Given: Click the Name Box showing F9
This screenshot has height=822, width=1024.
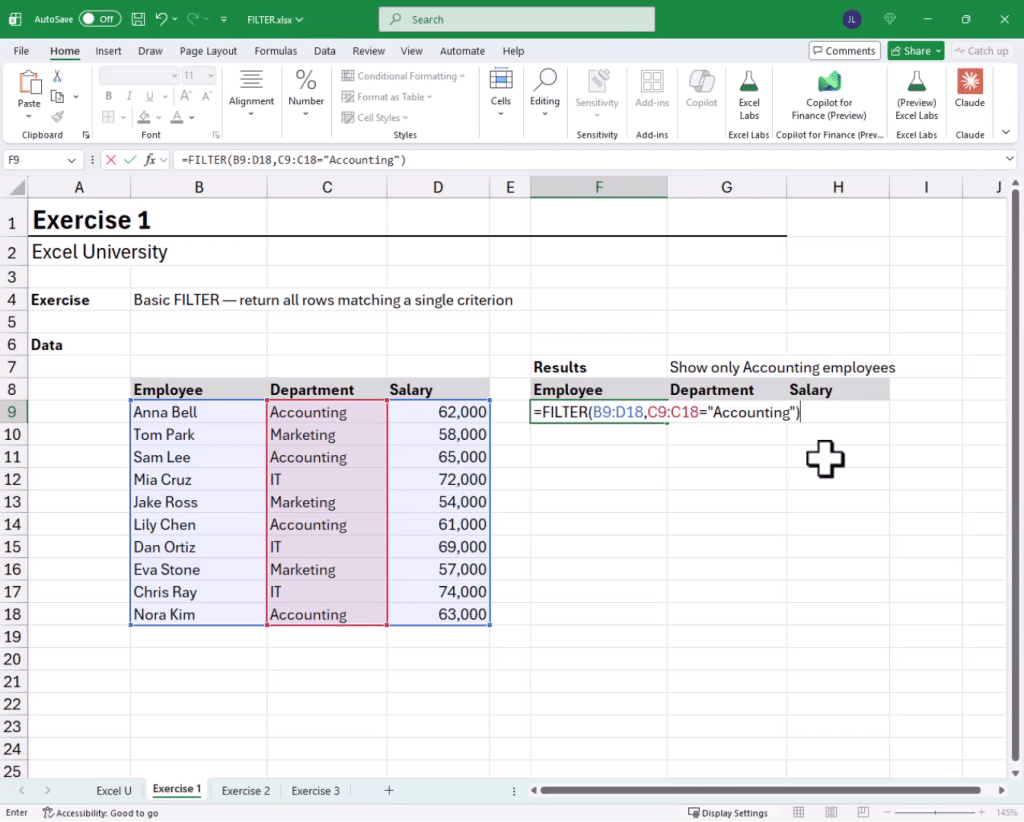Looking at the screenshot, I should [42, 160].
